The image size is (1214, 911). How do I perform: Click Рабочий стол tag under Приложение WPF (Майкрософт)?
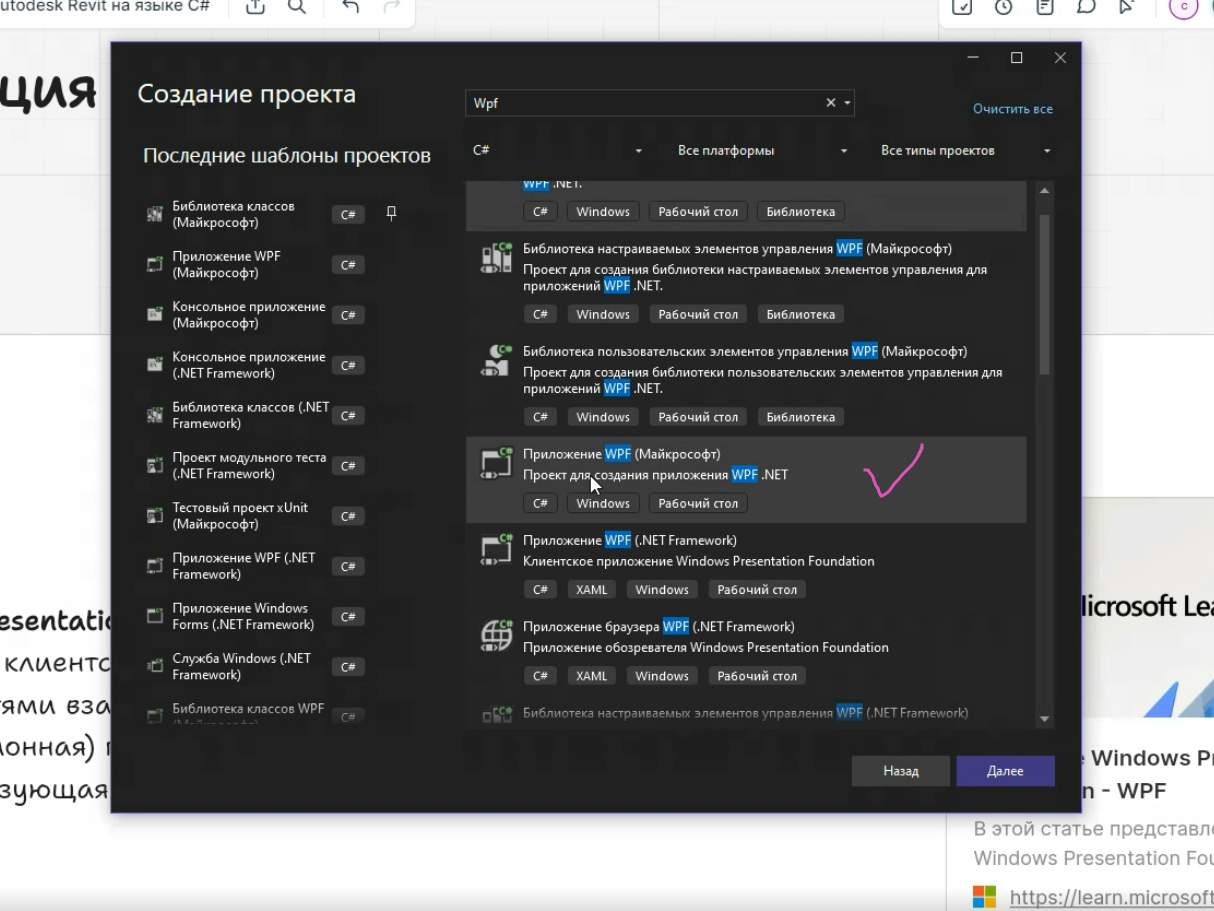698,503
